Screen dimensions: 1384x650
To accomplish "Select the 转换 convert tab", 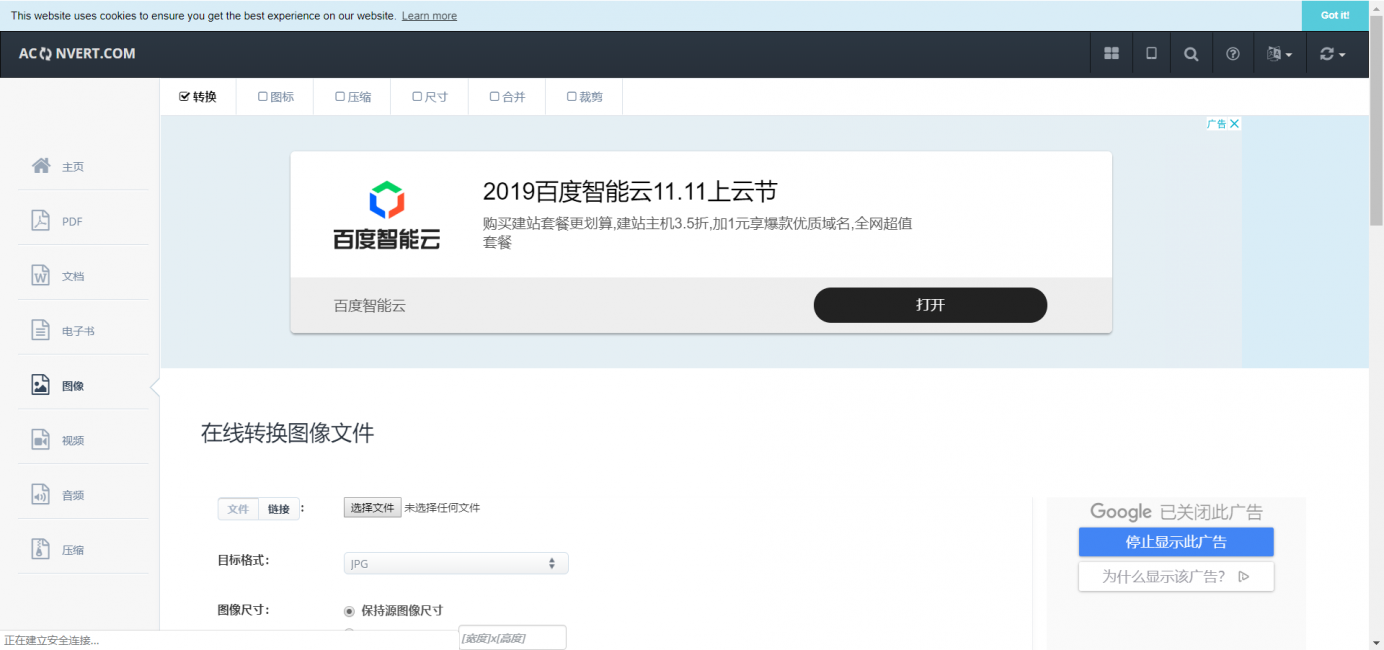I will [x=198, y=97].
